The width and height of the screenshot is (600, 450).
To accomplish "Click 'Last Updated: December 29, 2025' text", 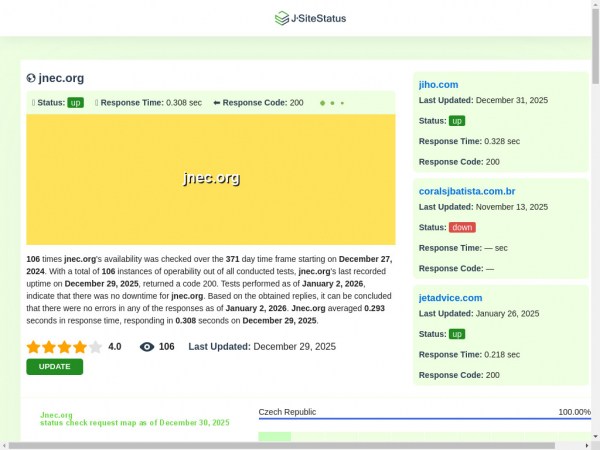I will click(262, 347).
